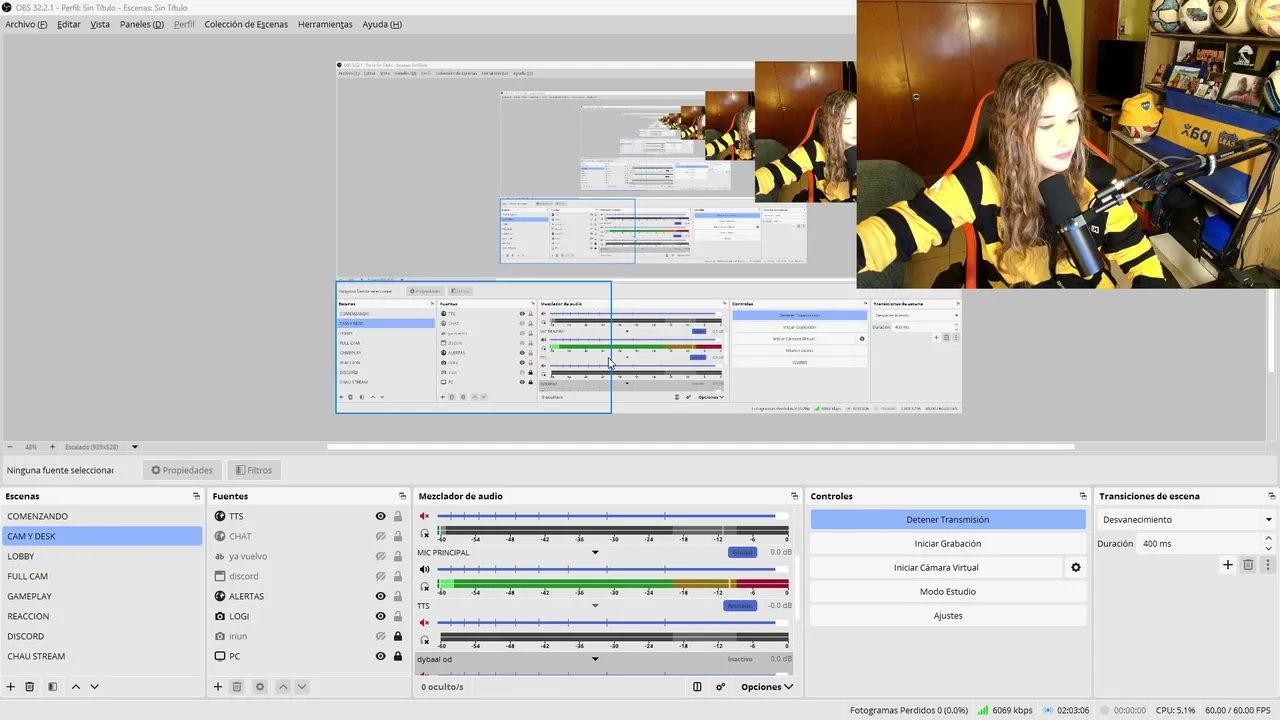Expand MIC PRINCIPAL channel options arrow
This screenshot has width=1280, height=720.
pyautogui.click(x=595, y=552)
